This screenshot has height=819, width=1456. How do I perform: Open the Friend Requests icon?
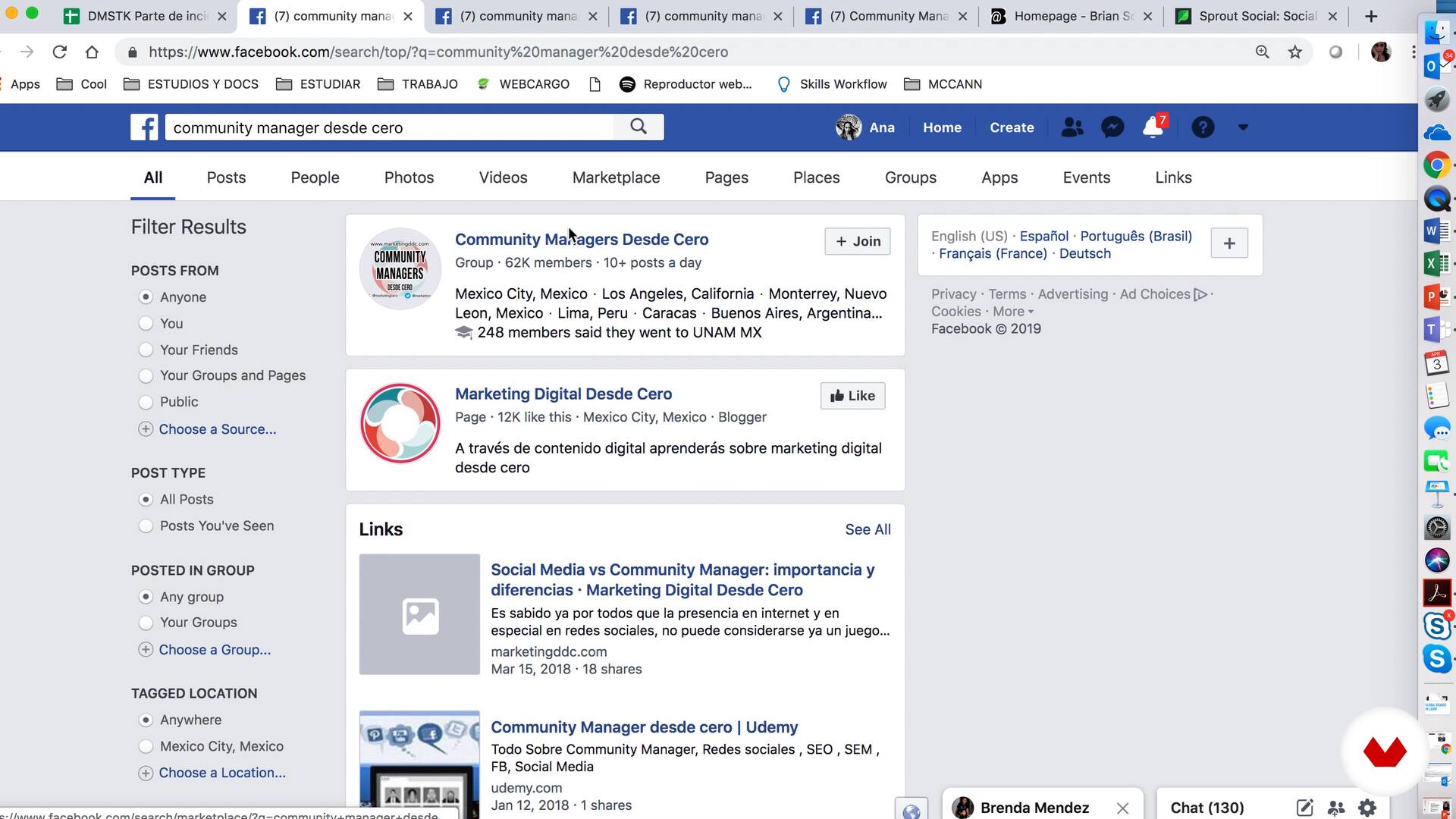[1072, 127]
